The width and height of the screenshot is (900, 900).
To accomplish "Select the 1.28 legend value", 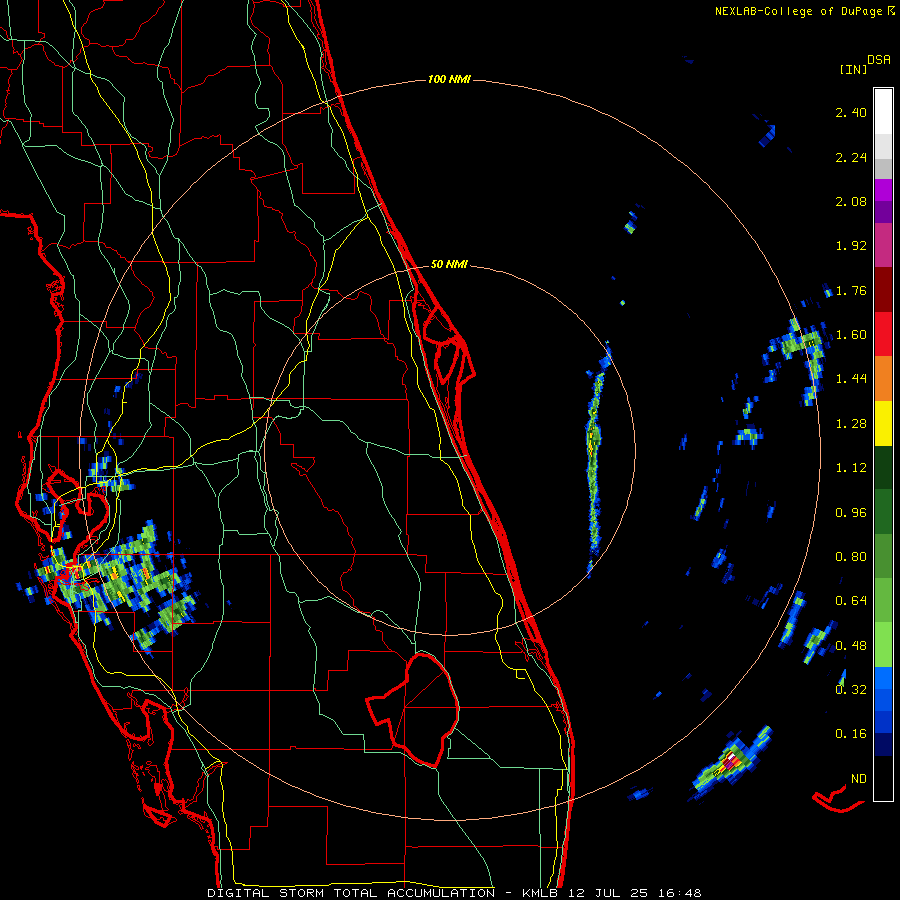I will [851, 424].
